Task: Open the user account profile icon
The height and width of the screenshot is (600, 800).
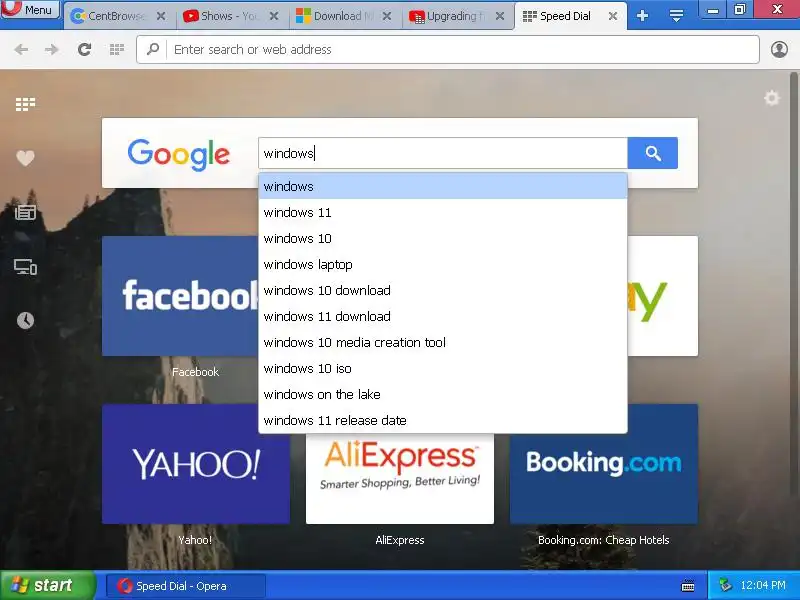Action: [x=779, y=49]
